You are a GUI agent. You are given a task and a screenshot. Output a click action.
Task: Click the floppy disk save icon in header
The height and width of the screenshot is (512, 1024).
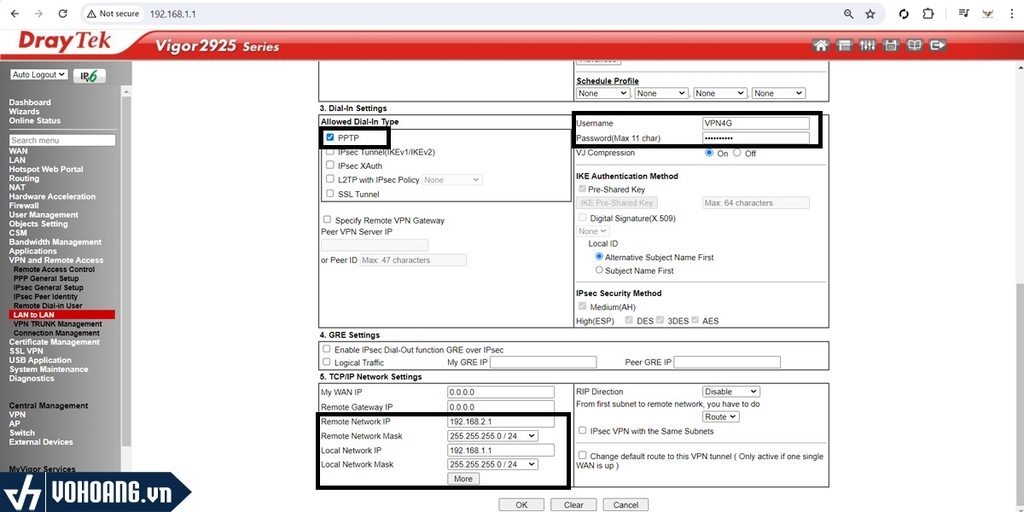(891, 46)
